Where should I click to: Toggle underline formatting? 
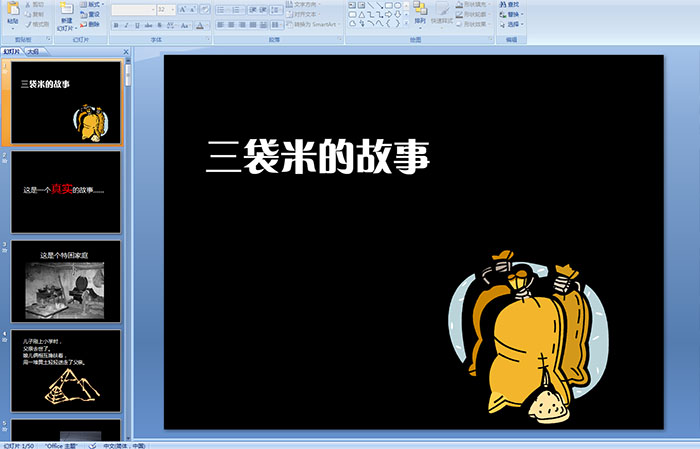tap(137, 25)
